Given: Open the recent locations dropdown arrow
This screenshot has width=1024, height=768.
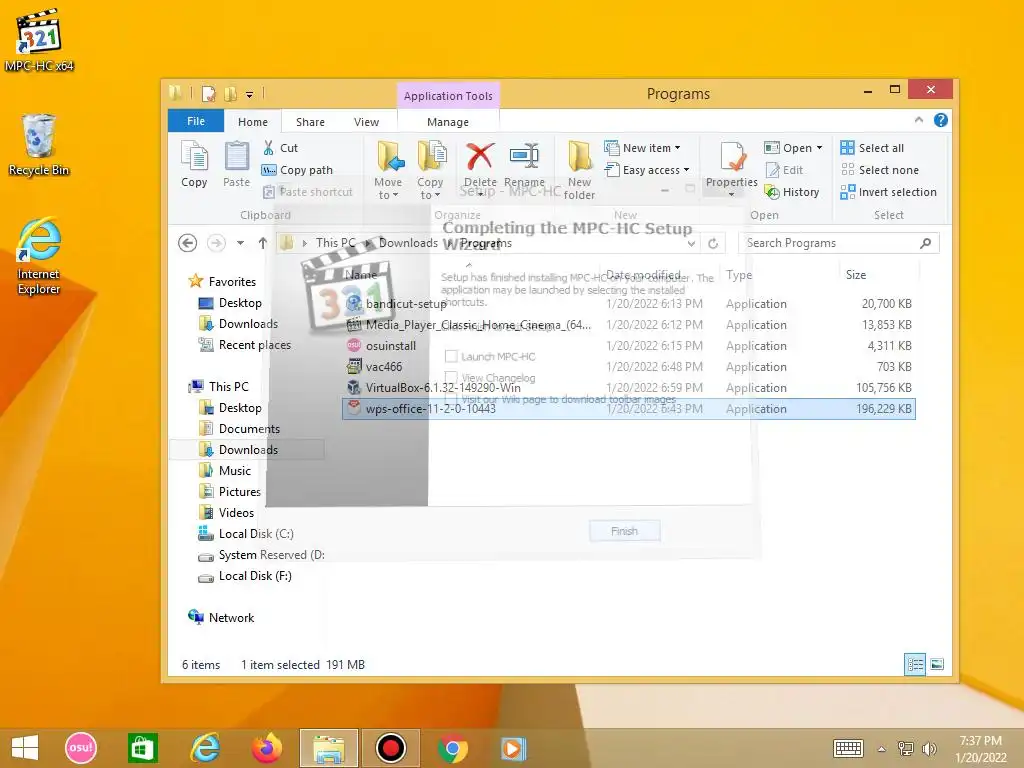Looking at the screenshot, I should tap(240, 243).
